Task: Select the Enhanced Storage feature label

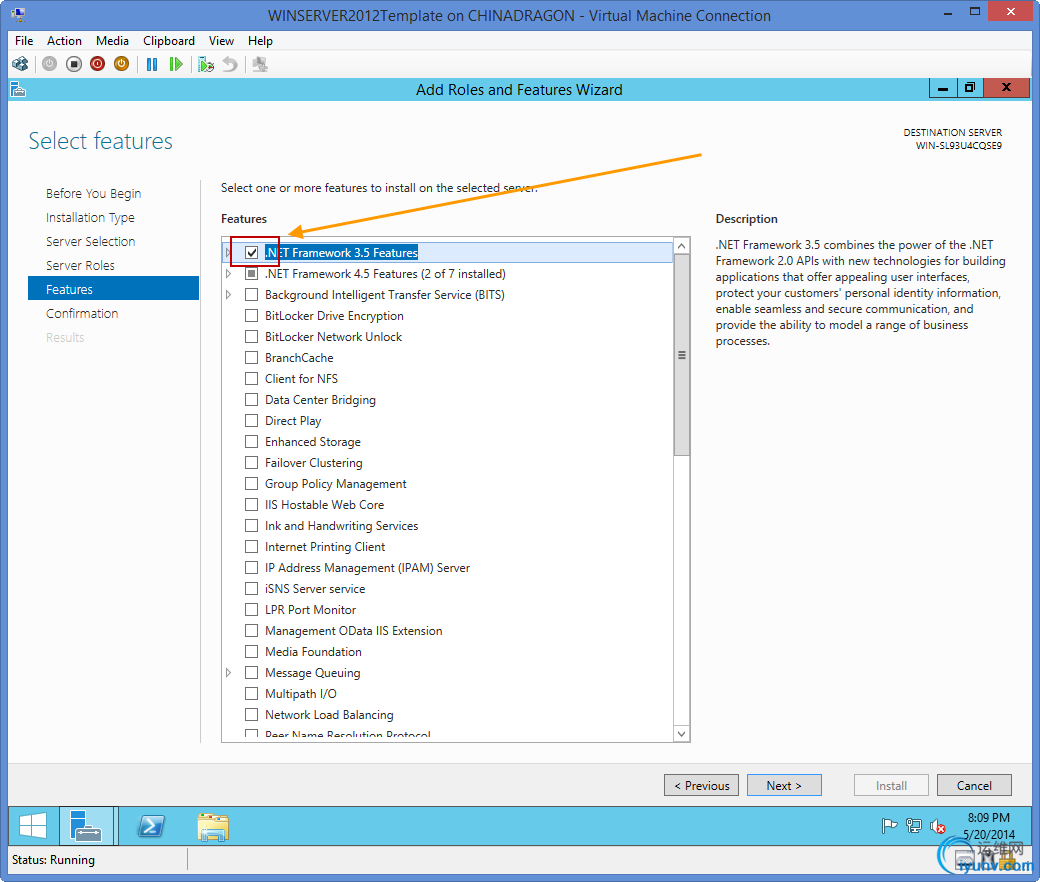Action: (313, 442)
